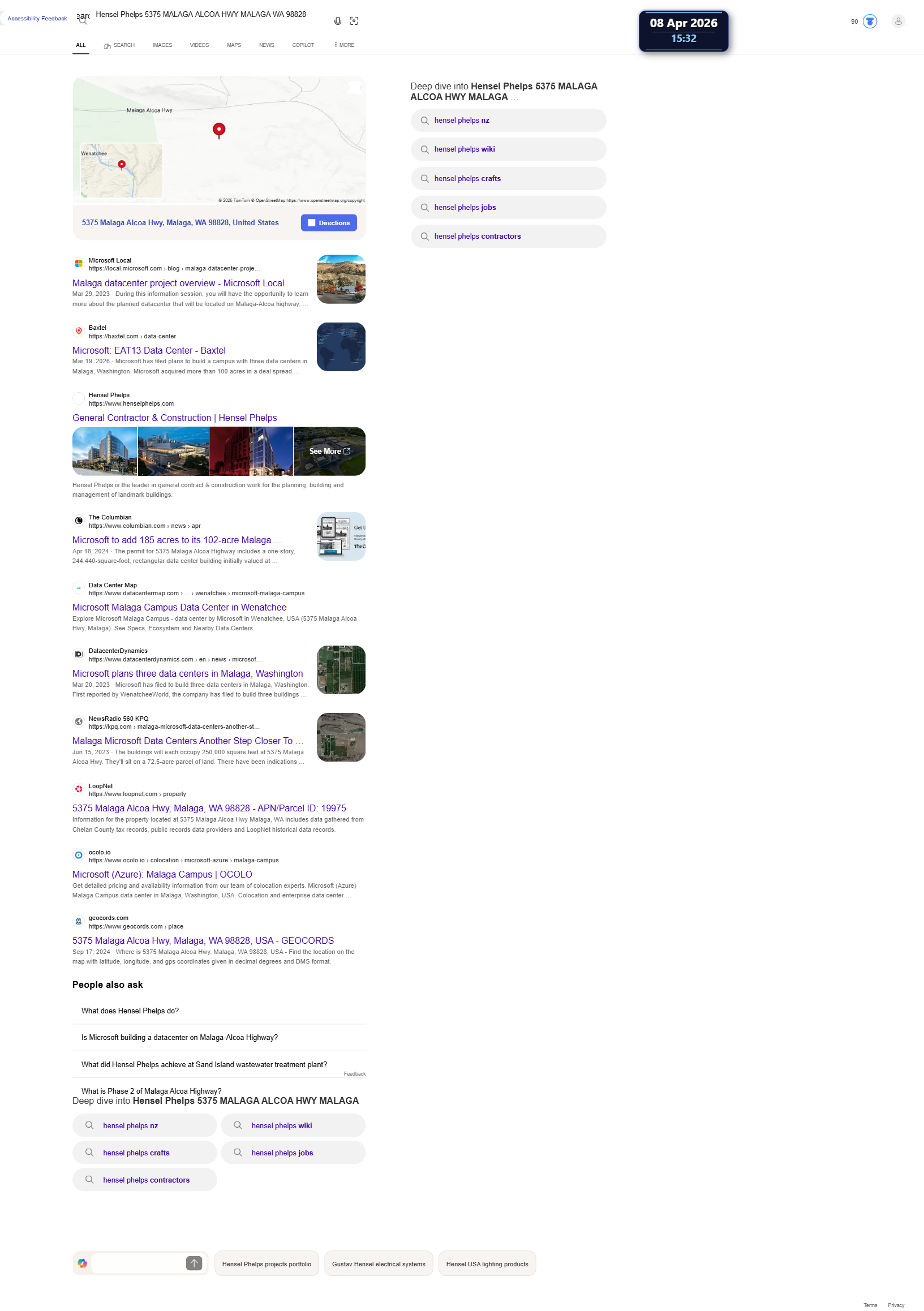The image size is (924, 1311).
Task: Click the geocords.com favicon
Action: point(79,922)
